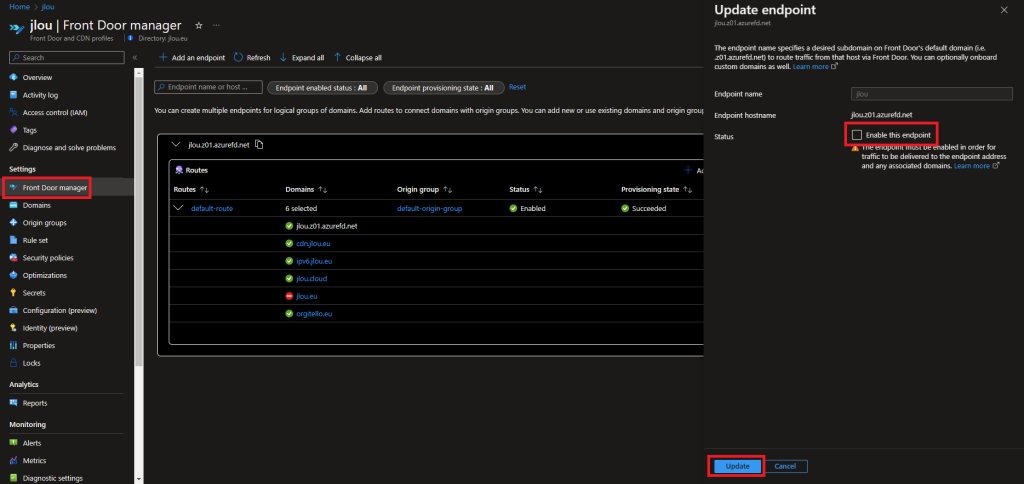Focus the sidebar Search box
Image resolution: width=1024 pixels, height=484 pixels.
click(x=67, y=57)
